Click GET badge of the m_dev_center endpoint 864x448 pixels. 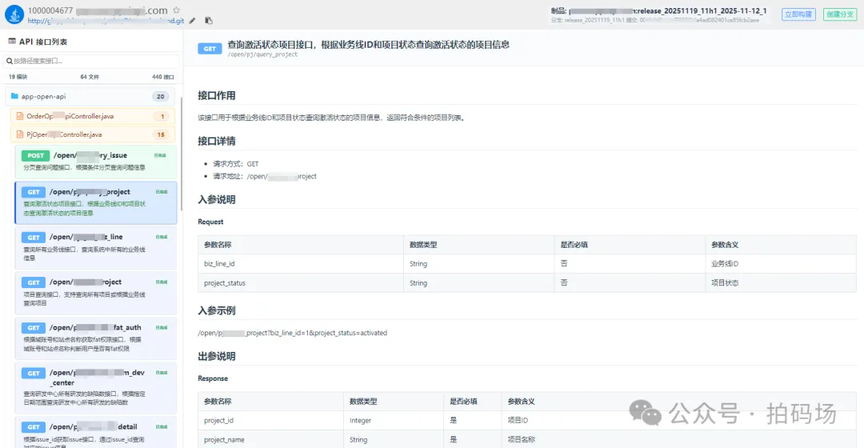33,374
